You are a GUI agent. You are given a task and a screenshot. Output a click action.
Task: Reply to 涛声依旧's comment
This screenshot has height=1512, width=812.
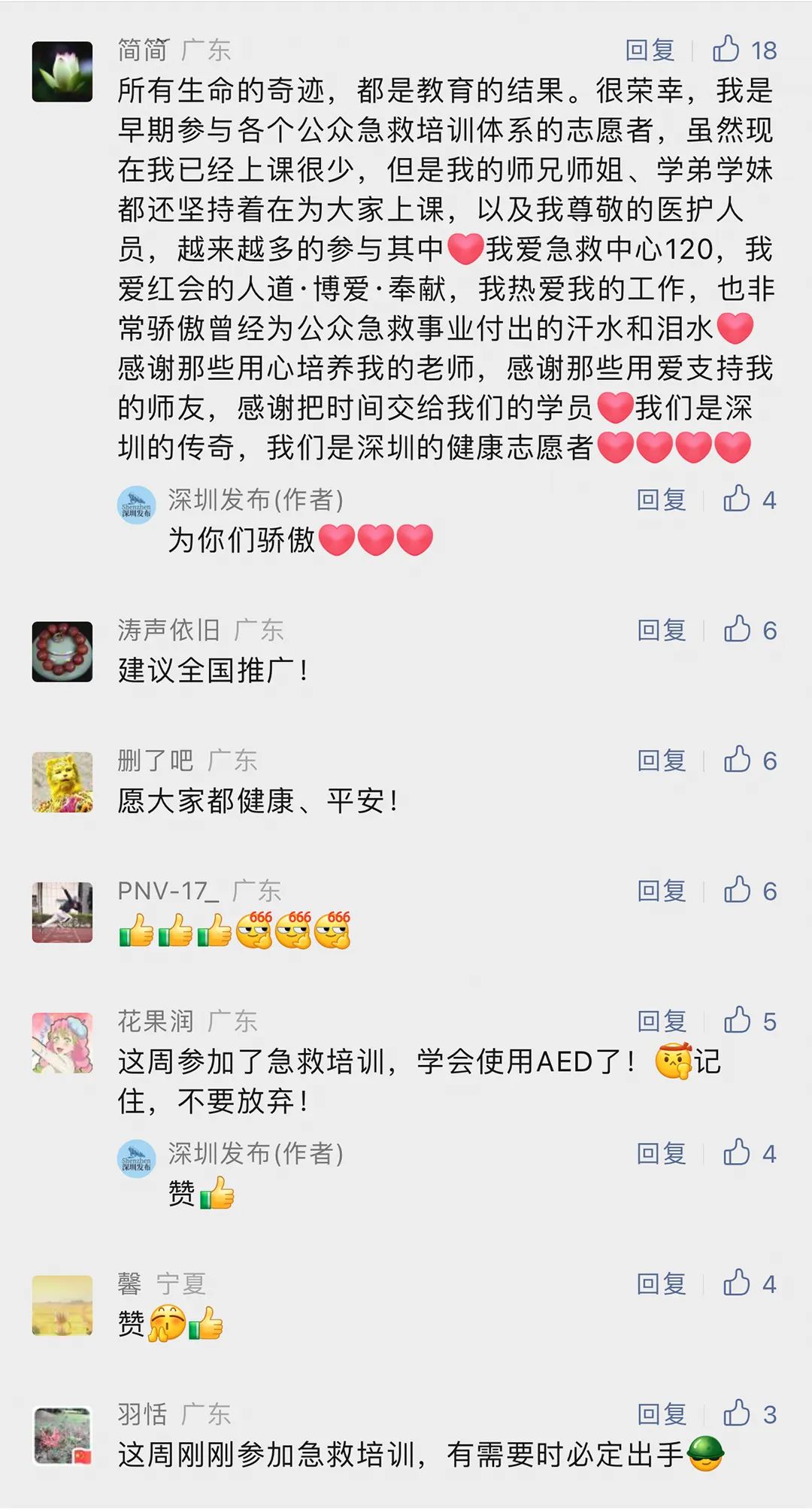pyautogui.click(x=662, y=630)
